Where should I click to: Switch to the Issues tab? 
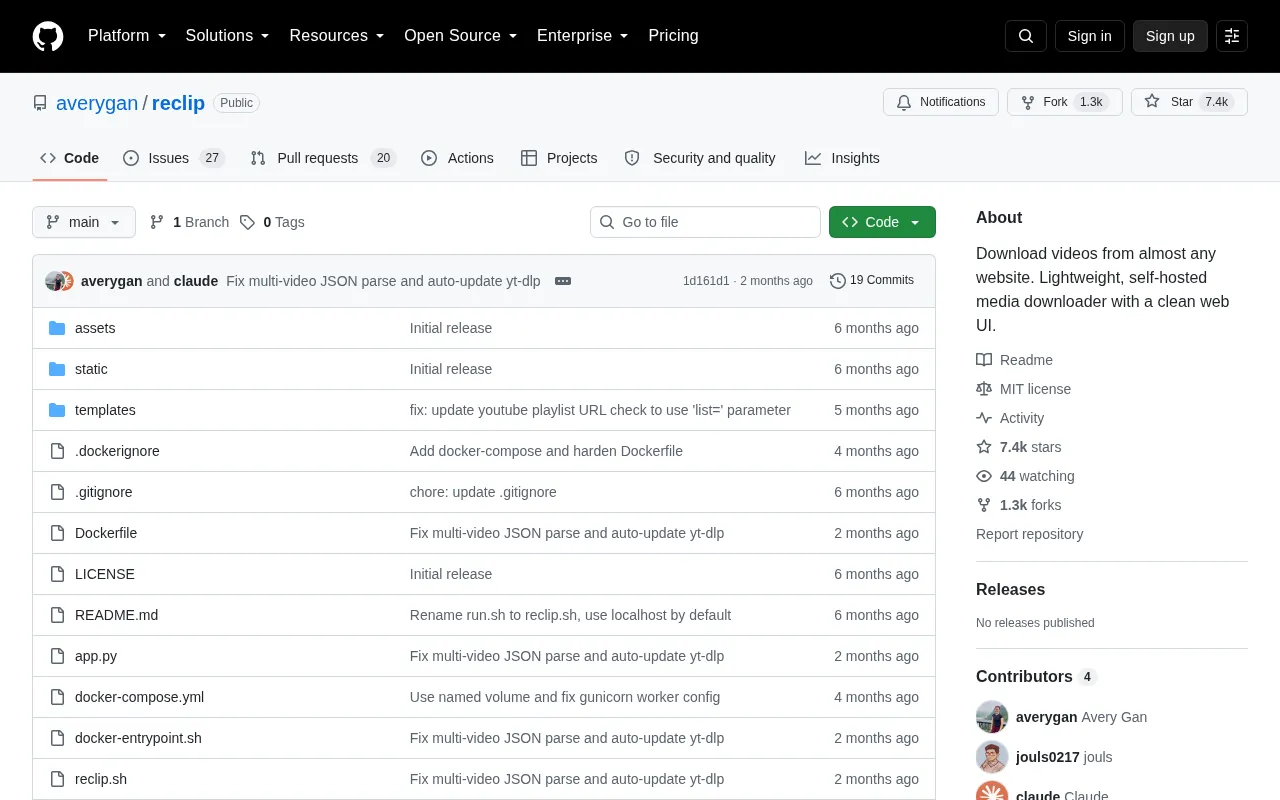pyautogui.click(x=174, y=158)
